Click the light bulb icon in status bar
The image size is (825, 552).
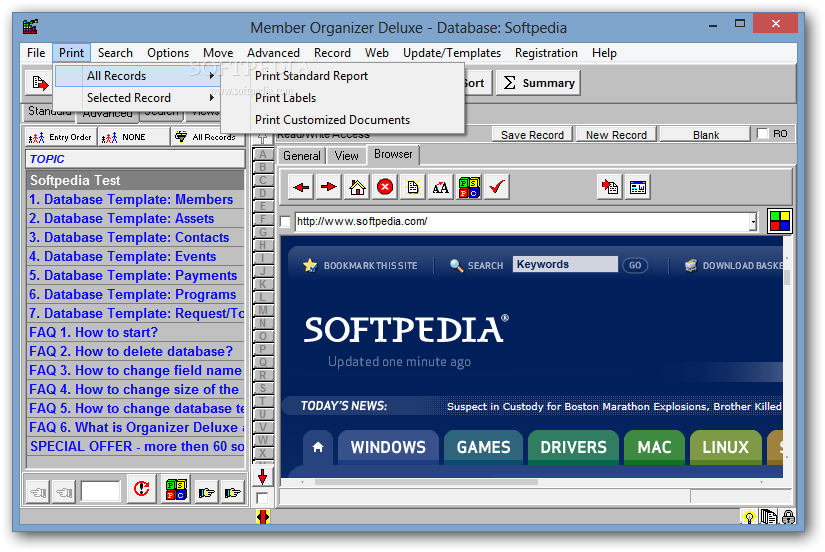point(748,517)
